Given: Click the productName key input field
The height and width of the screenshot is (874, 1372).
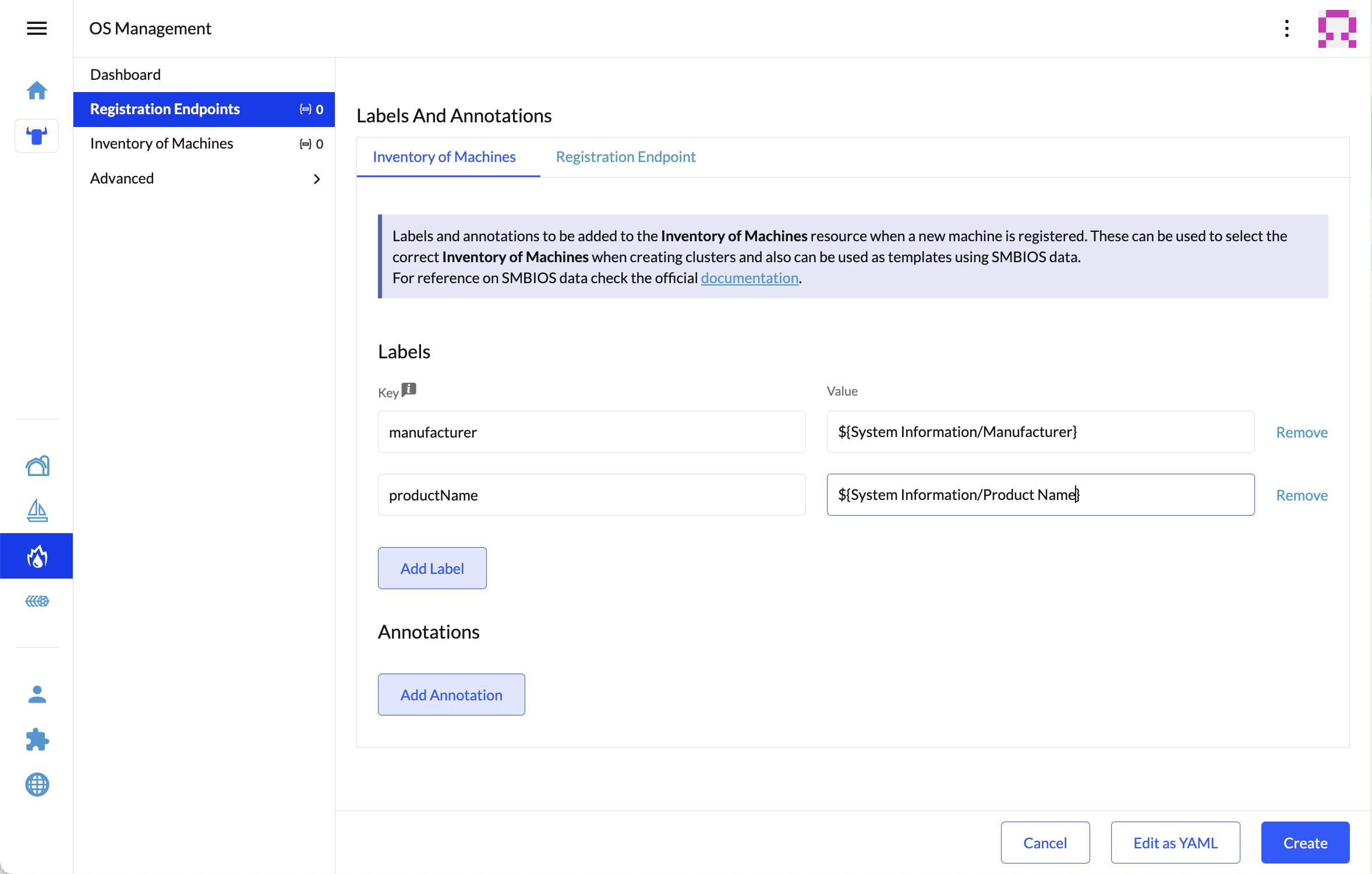Looking at the screenshot, I should pyautogui.click(x=591, y=495).
